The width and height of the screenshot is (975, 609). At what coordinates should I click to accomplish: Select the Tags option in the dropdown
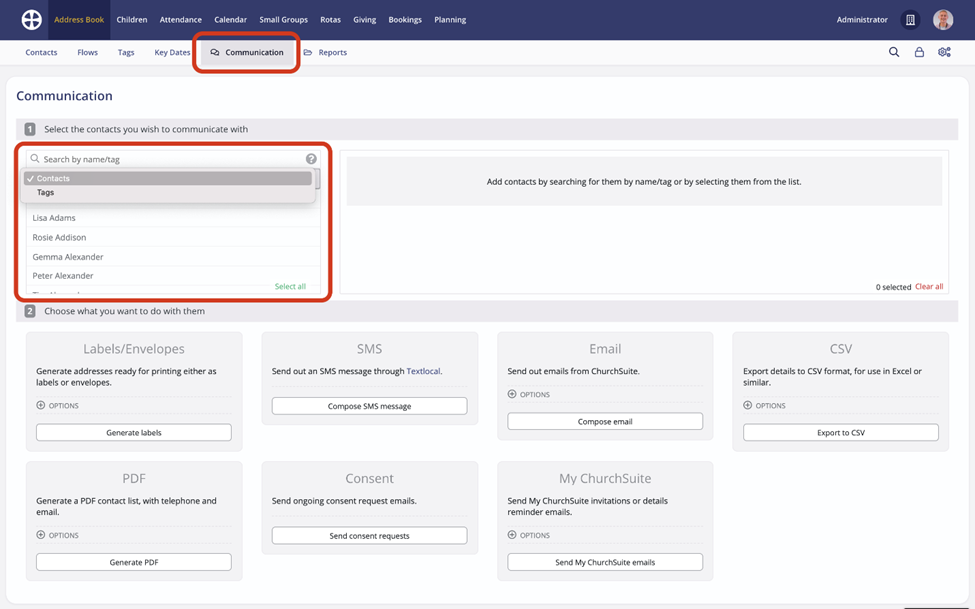pyautogui.click(x=168, y=193)
